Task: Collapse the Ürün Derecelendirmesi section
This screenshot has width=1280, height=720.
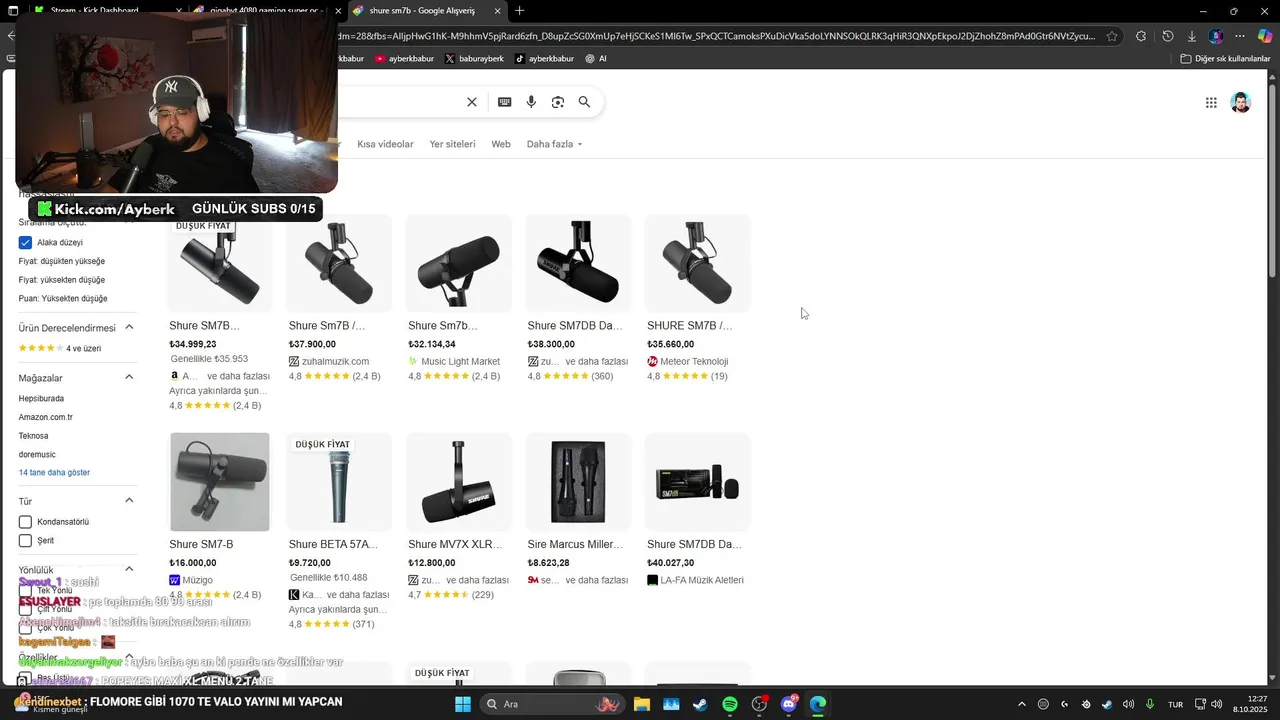Action: point(129,328)
